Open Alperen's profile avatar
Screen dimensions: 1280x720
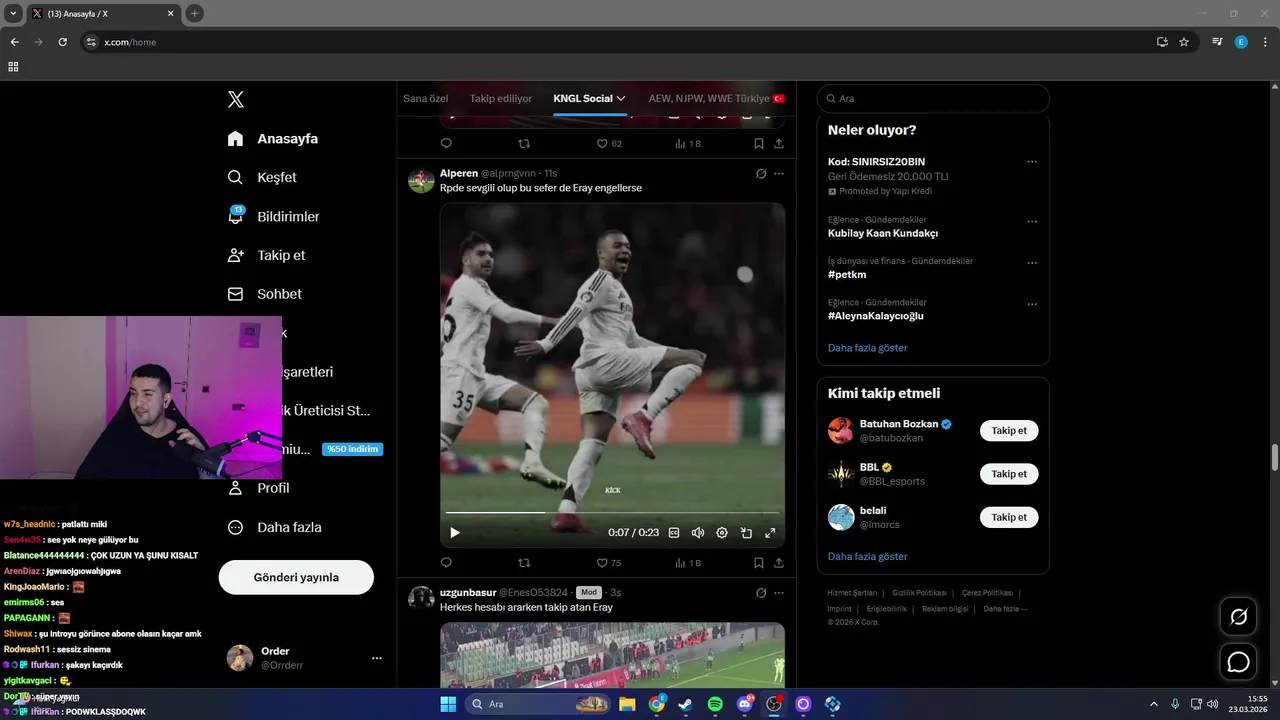pos(421,181)
